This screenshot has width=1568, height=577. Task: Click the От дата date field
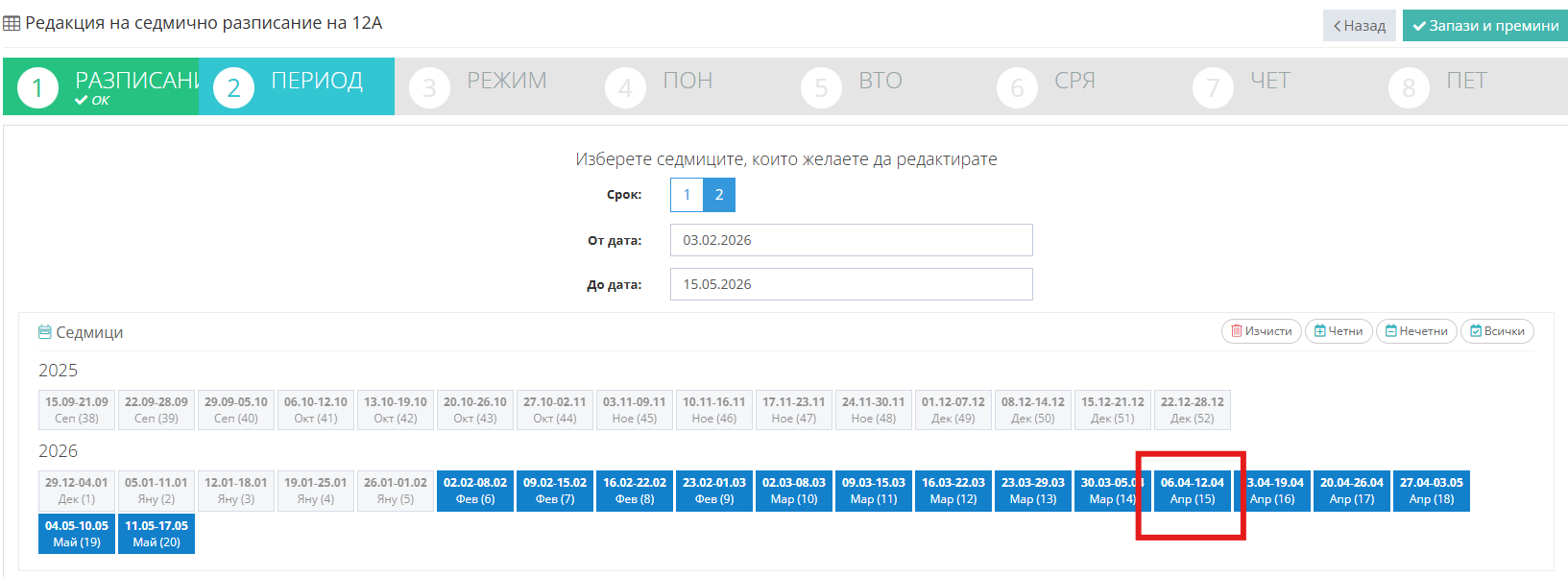point(851,240)
